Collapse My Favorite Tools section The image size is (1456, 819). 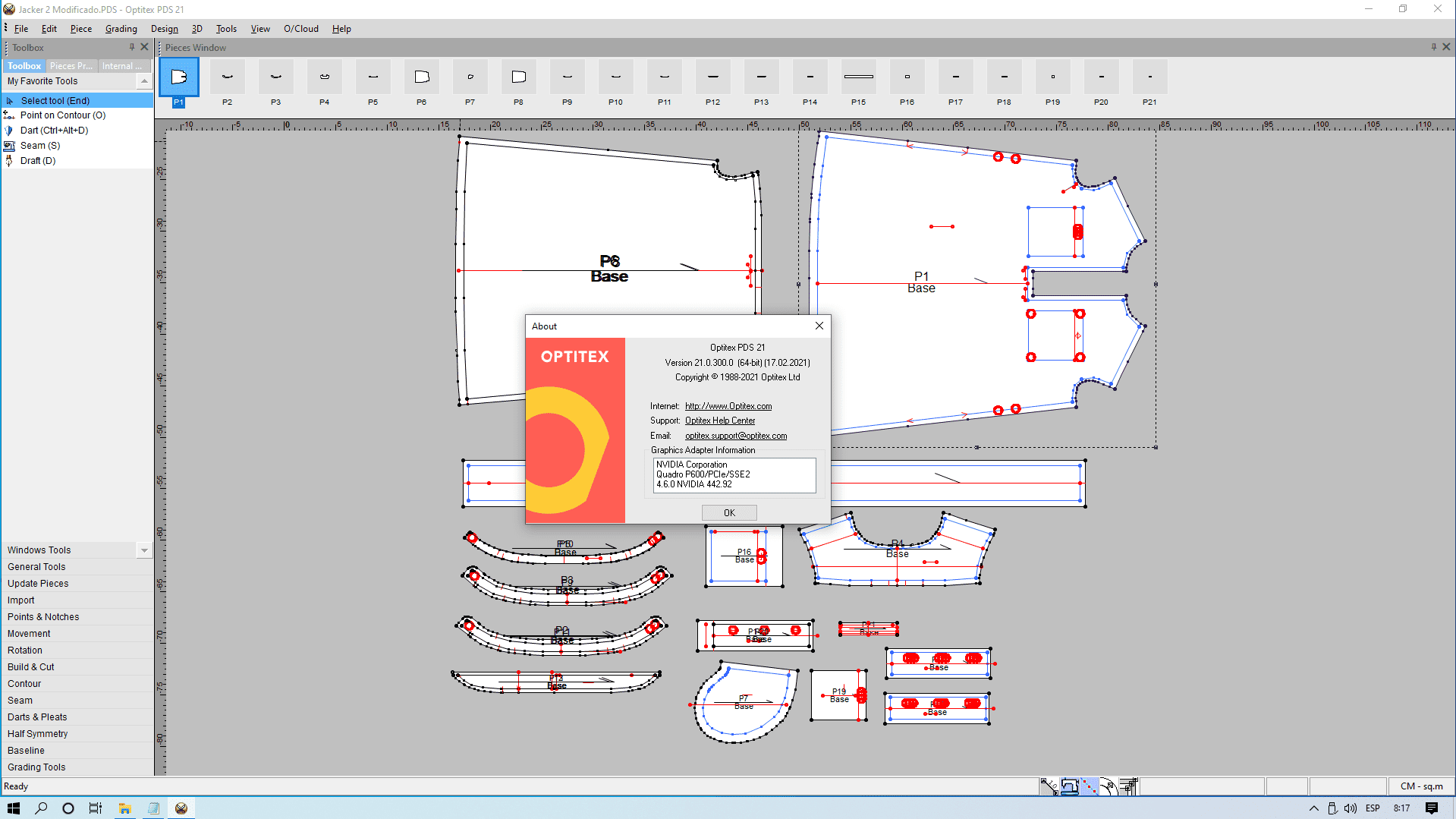tap(144, 81)
